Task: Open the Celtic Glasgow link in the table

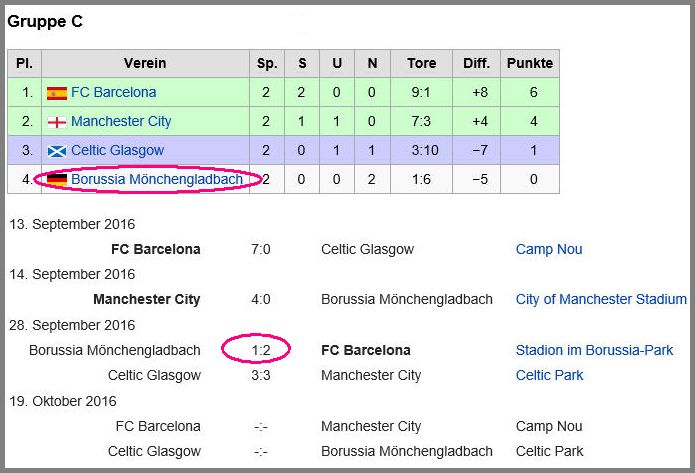Action: (117, 150)
